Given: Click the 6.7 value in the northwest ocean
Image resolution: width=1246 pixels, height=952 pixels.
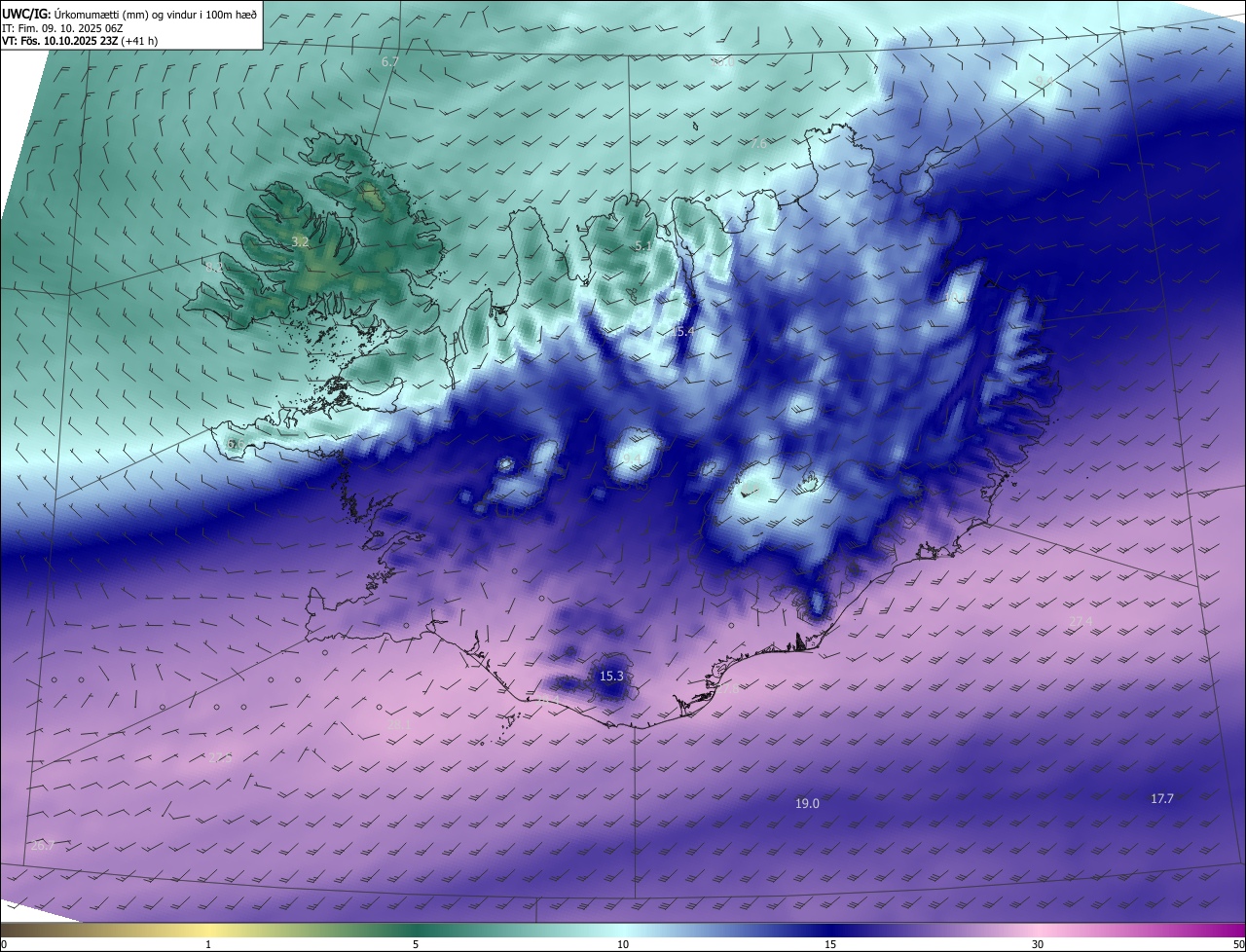Looking at the screenshot, I should [x=390, y=61].
